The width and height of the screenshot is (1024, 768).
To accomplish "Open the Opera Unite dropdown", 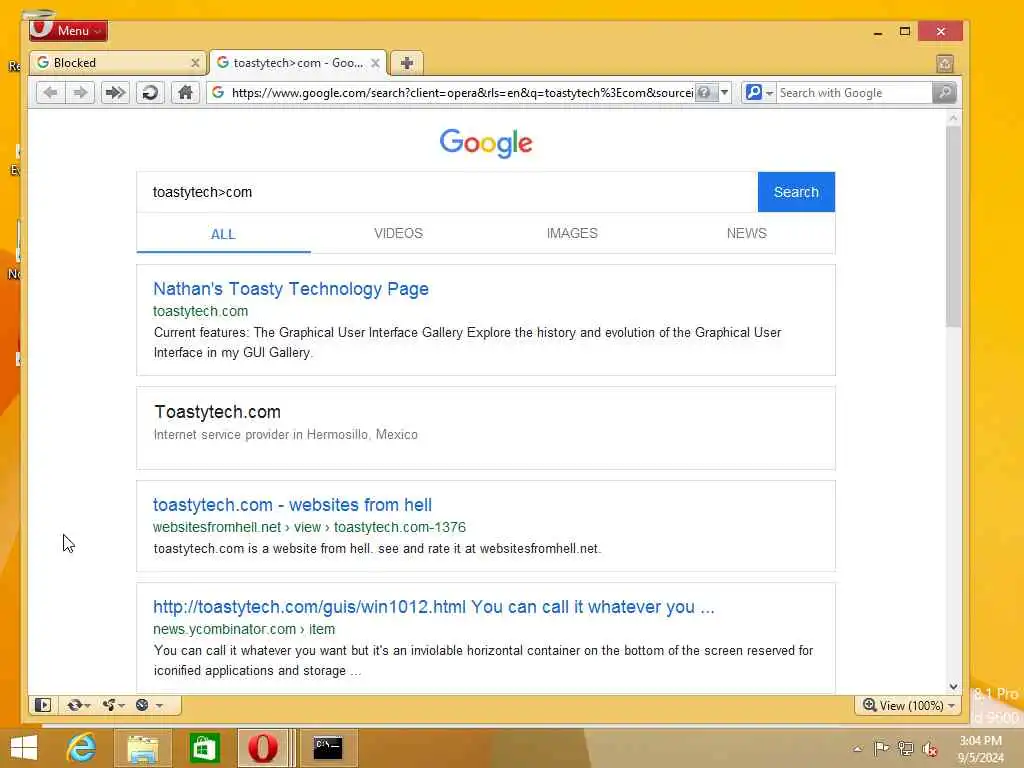I will coord(112,705).
